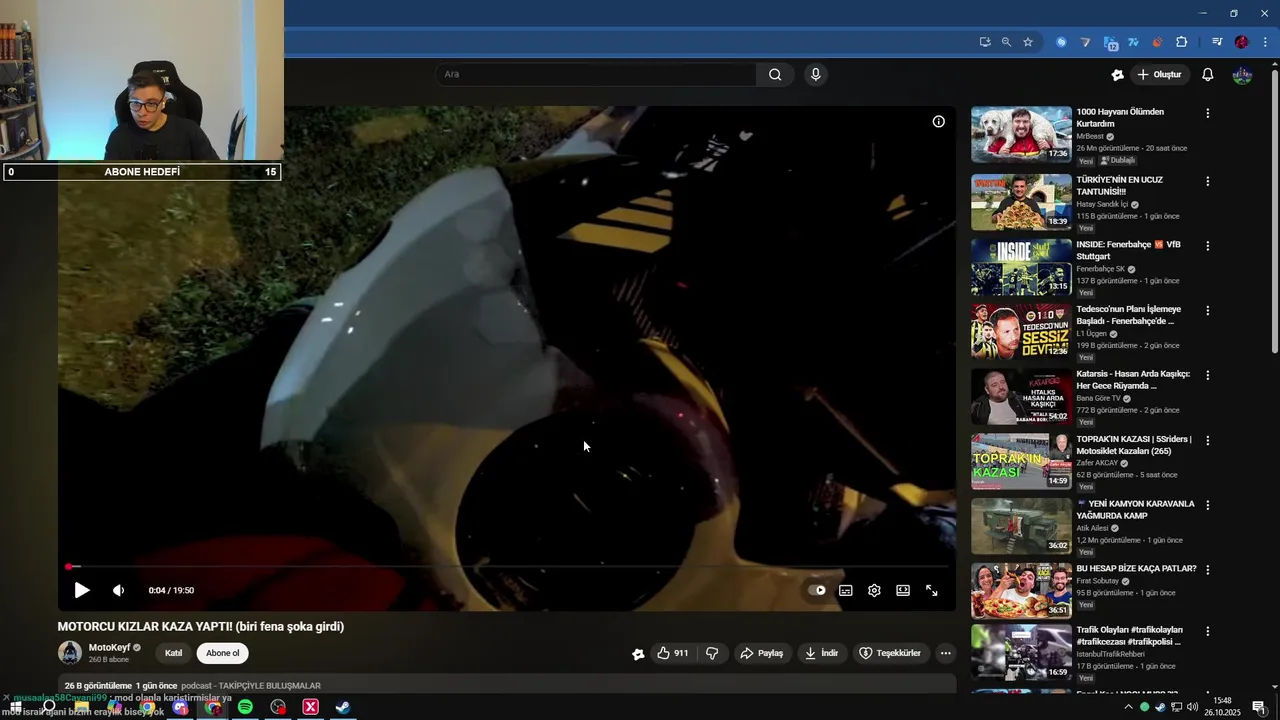Viewport: 1280px width, 720px height.
Task: Open more actions ellipsis under video
Action: point(945,653)
